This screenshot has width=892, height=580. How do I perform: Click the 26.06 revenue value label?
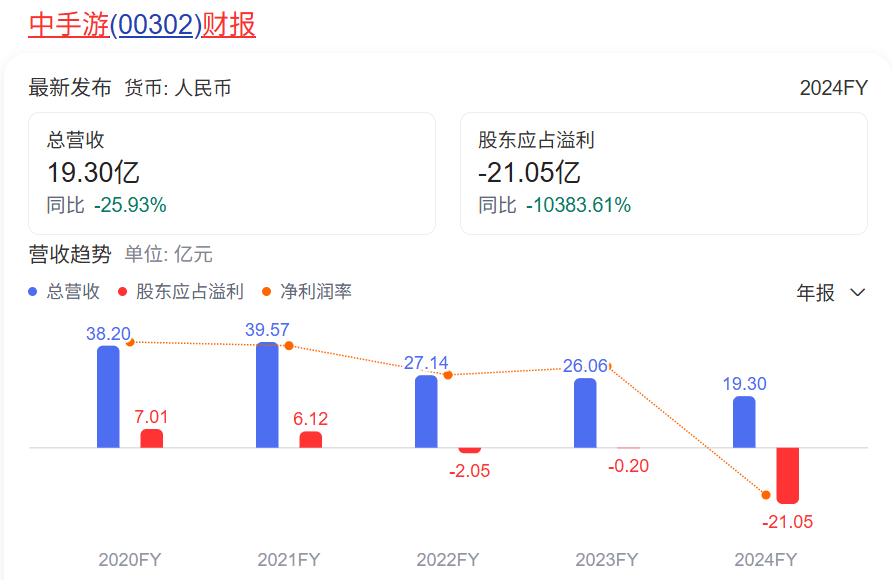pos(585,366)
